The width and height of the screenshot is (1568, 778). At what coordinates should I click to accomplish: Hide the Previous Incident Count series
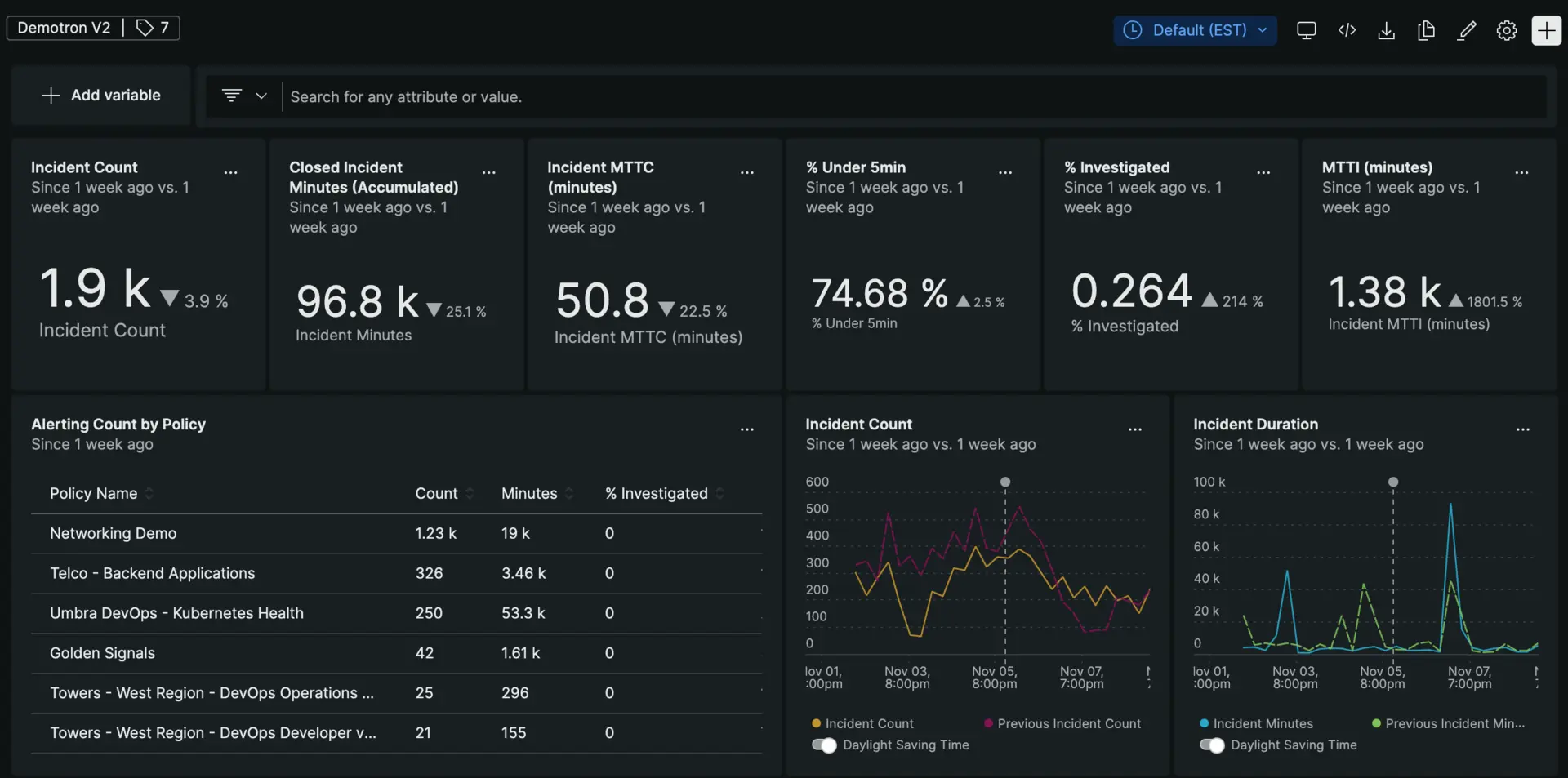click(1068, 724)
